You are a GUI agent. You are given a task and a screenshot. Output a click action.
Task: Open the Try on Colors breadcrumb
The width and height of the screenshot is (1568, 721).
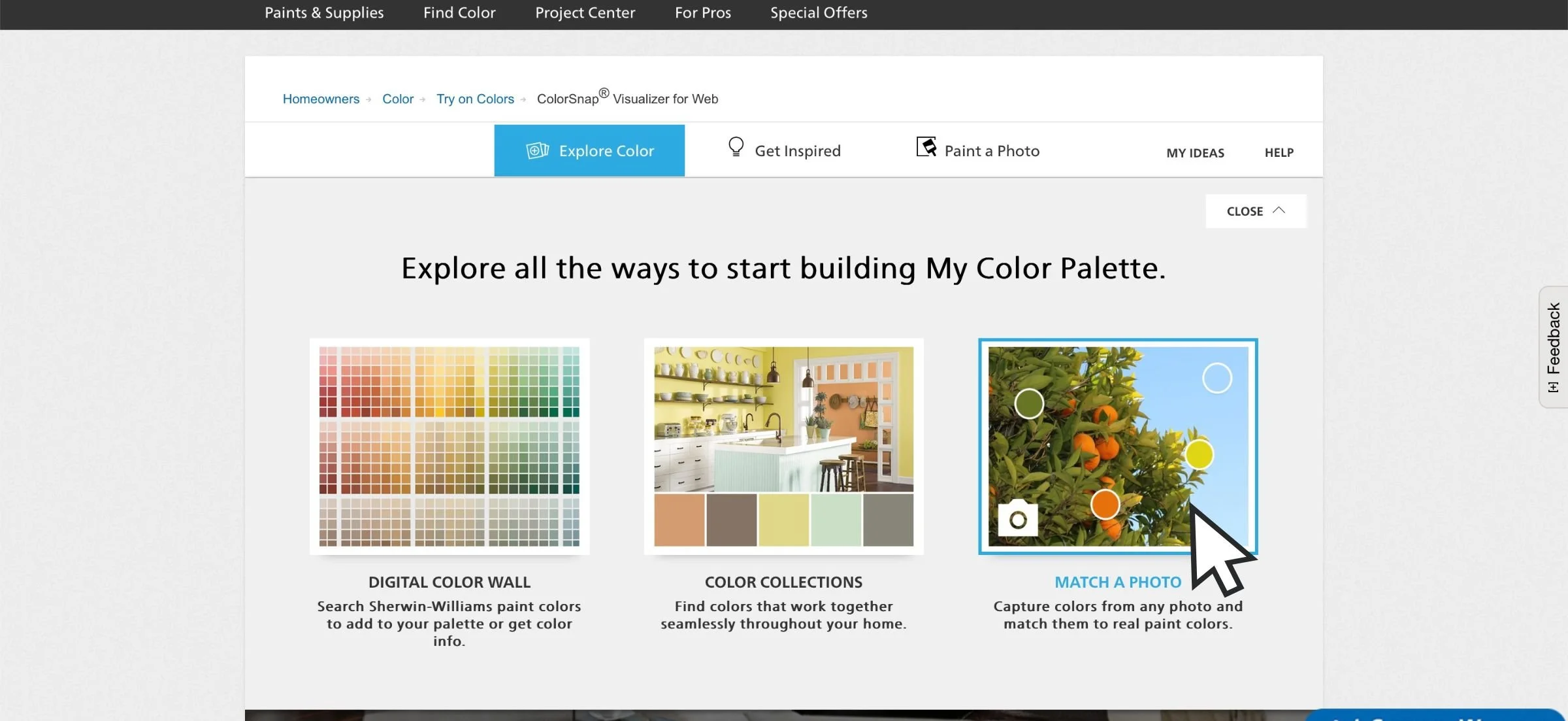click(x=475, y=99)
